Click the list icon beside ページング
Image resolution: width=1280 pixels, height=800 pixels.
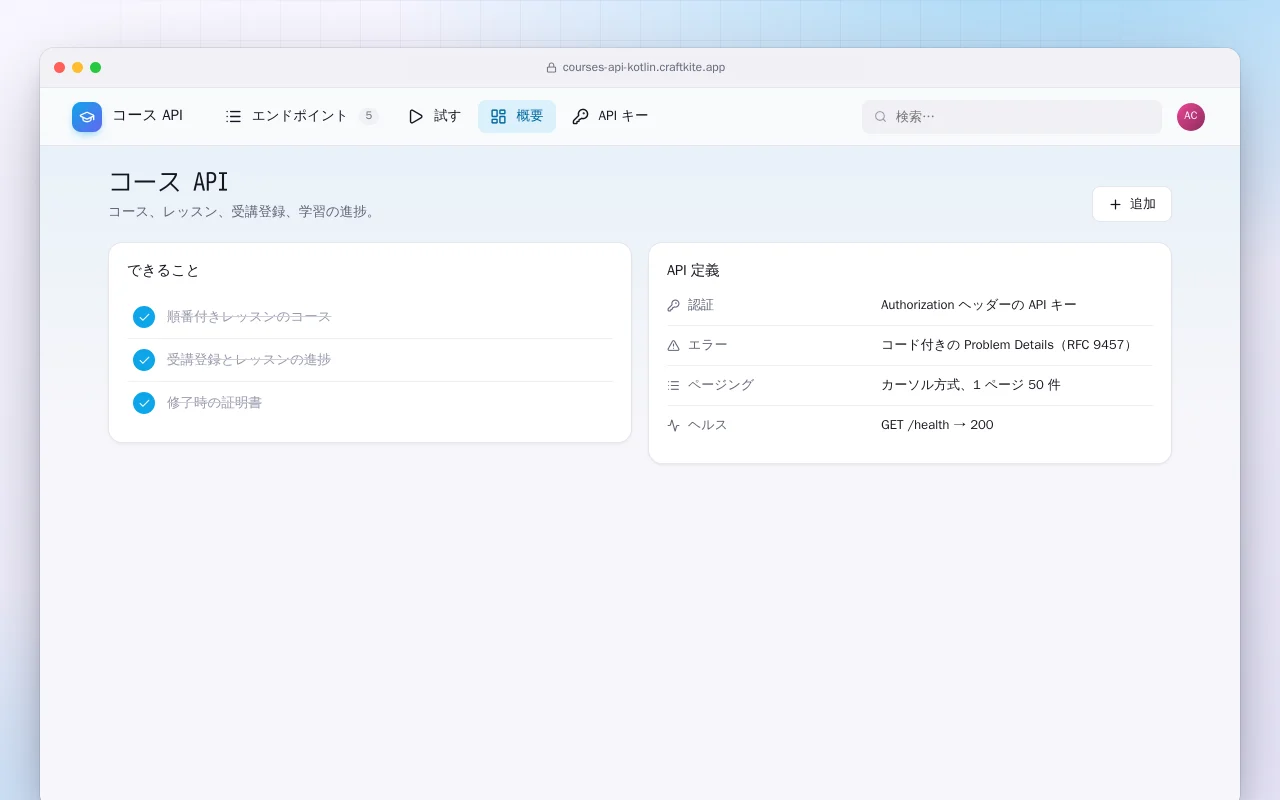(x=673, y=385)
